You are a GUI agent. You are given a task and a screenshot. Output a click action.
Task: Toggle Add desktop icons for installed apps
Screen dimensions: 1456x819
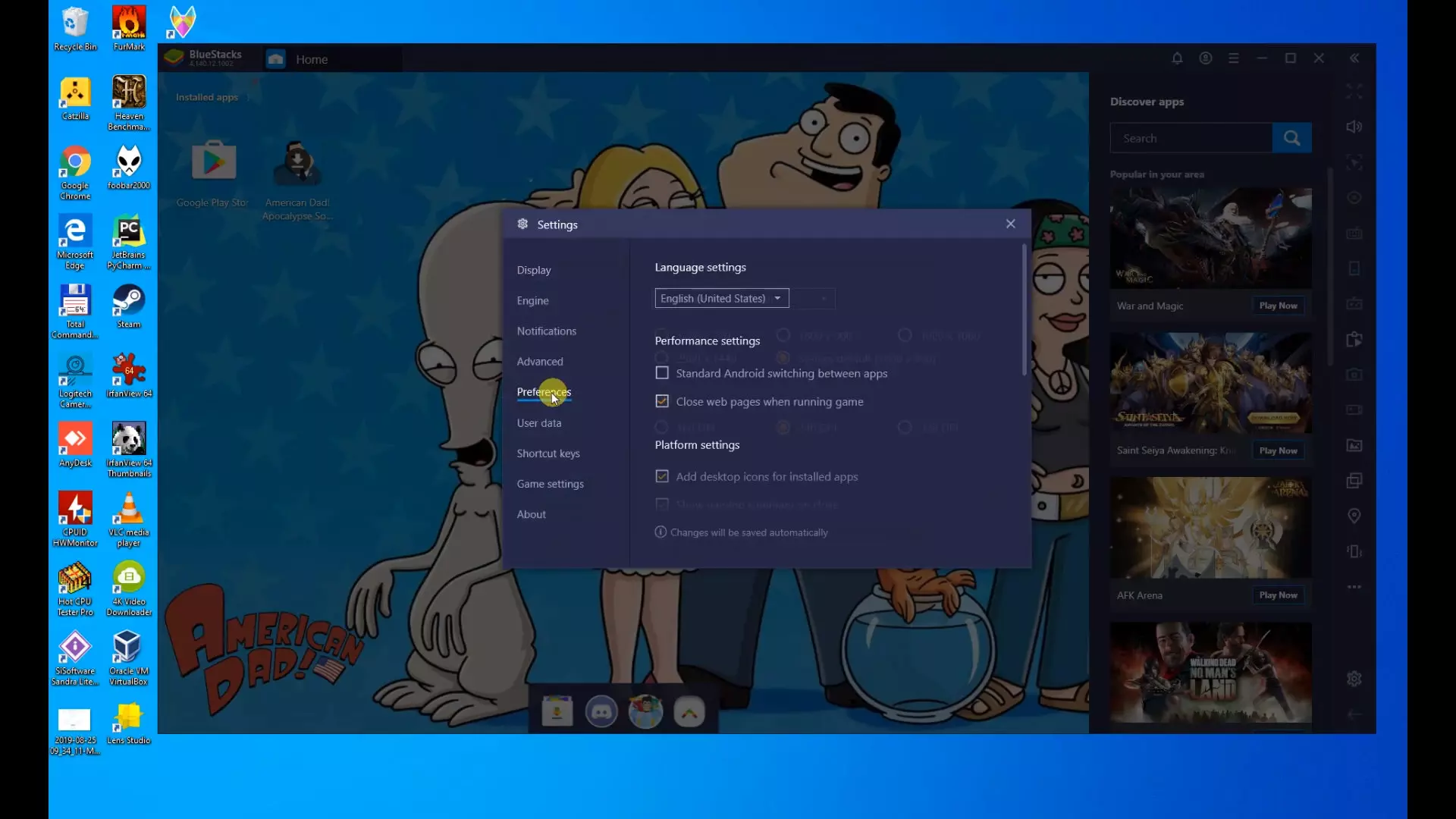(x=662, y=476)
